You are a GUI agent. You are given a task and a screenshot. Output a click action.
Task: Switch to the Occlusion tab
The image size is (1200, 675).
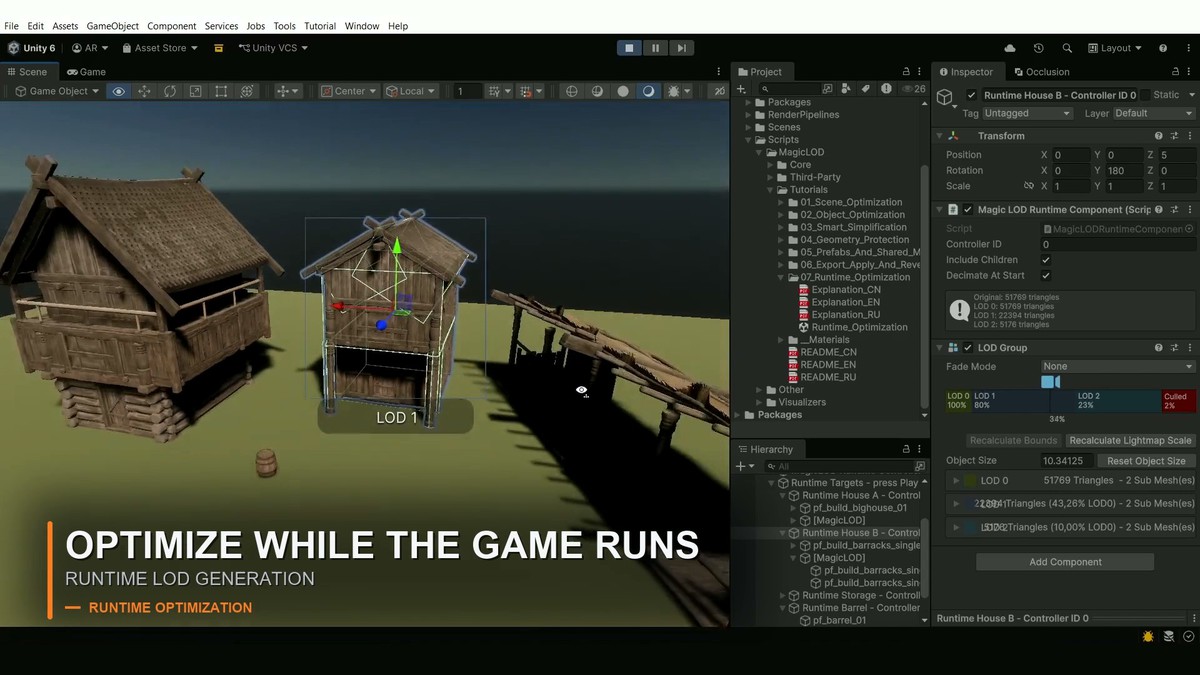coord(1041,72)
